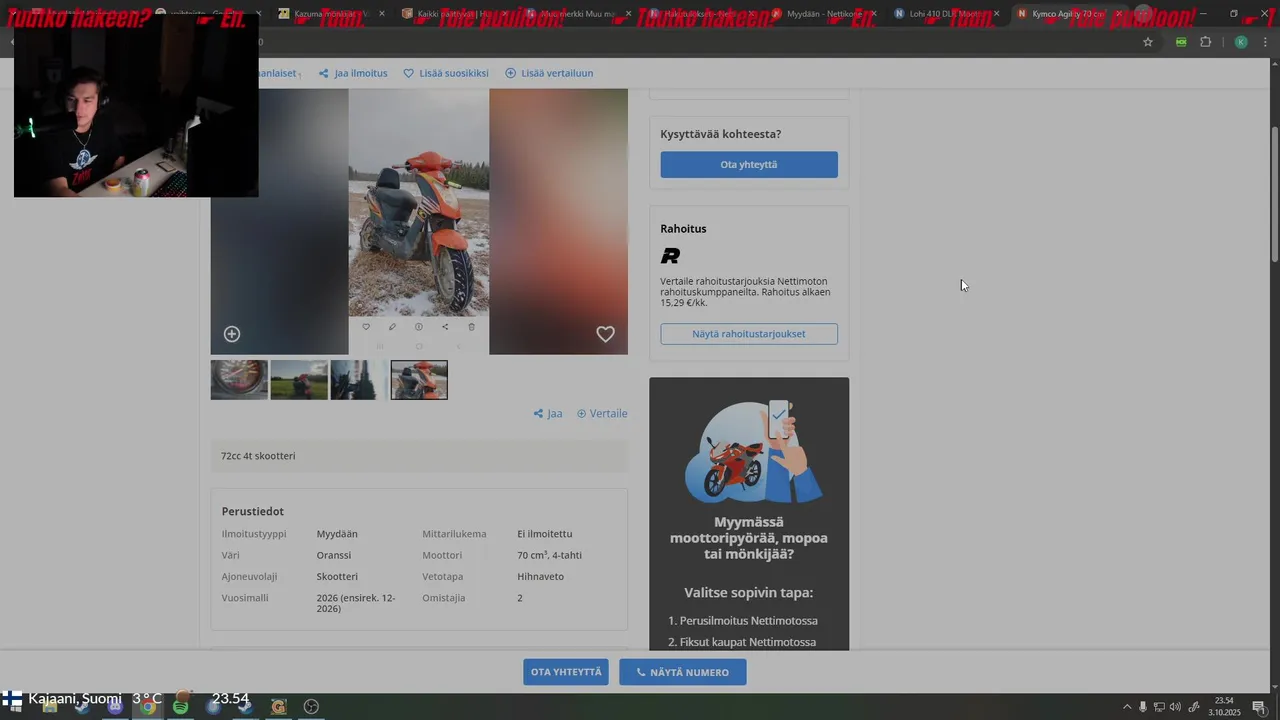Click the page vertical scrollbar
Screen dimensions: 1280x720
pos(1274,195)
